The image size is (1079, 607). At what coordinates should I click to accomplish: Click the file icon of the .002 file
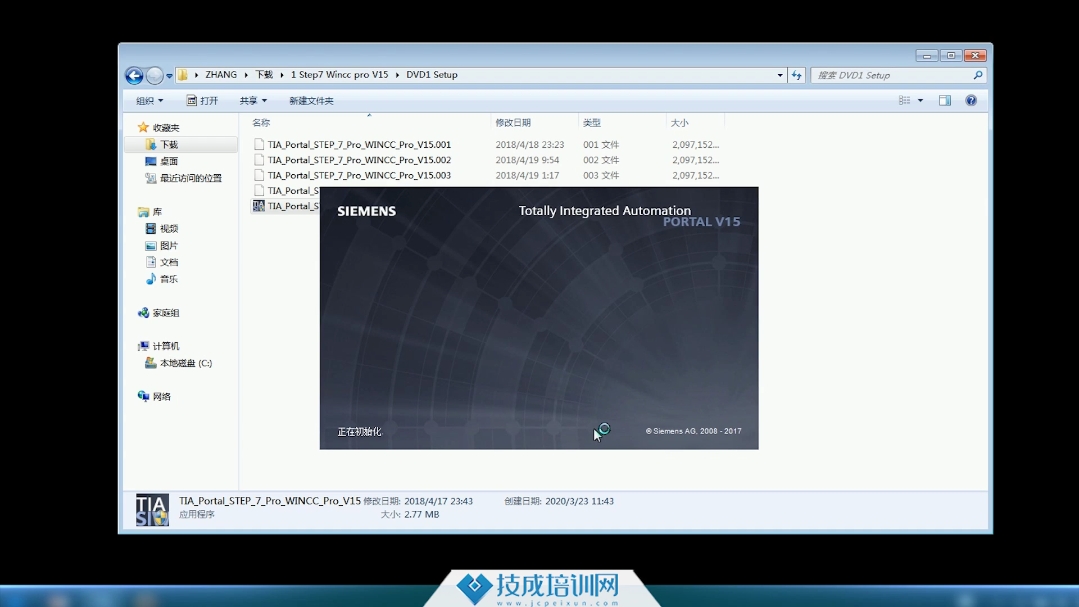[259, 160]
